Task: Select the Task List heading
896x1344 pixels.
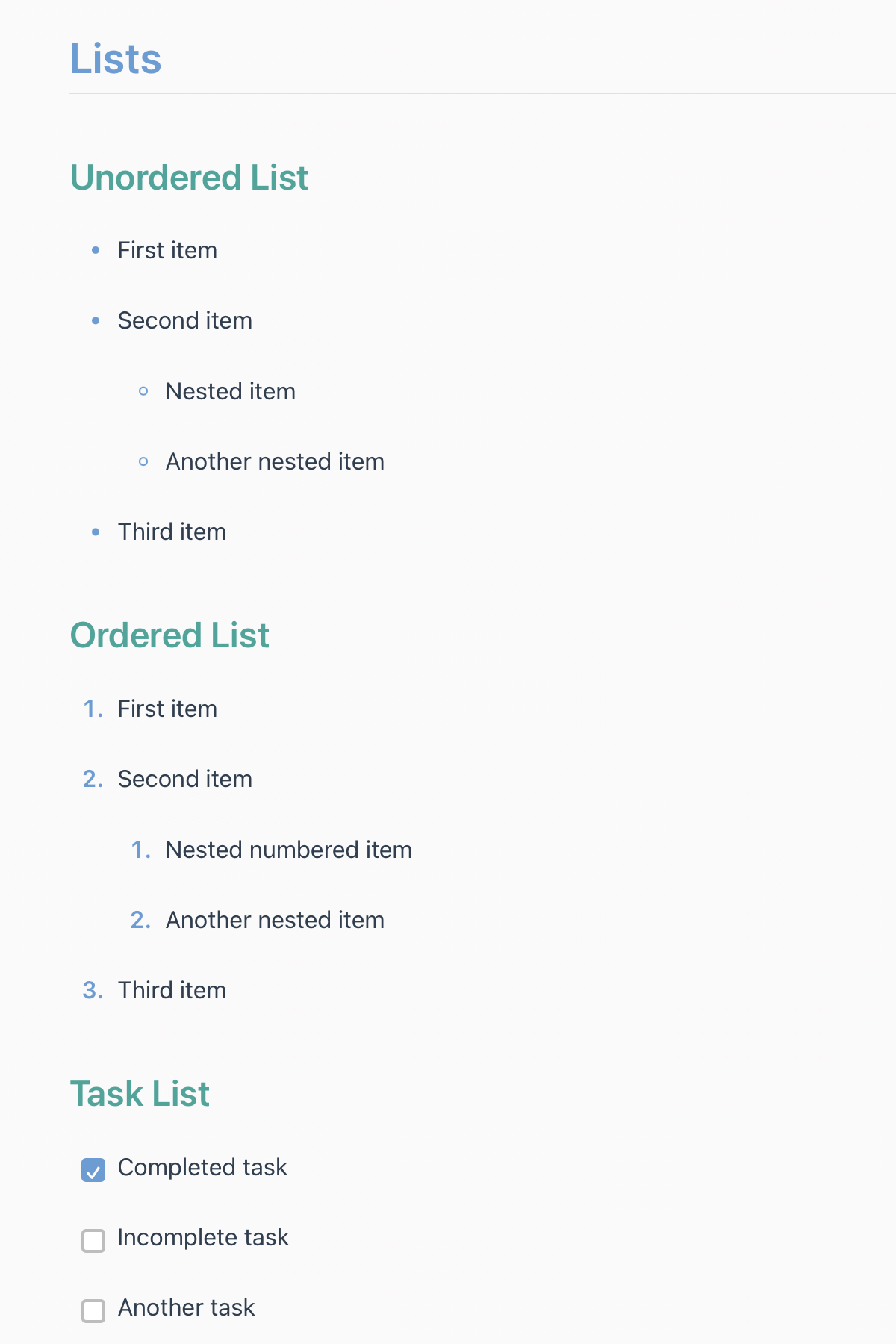Action: point(140,1094)
